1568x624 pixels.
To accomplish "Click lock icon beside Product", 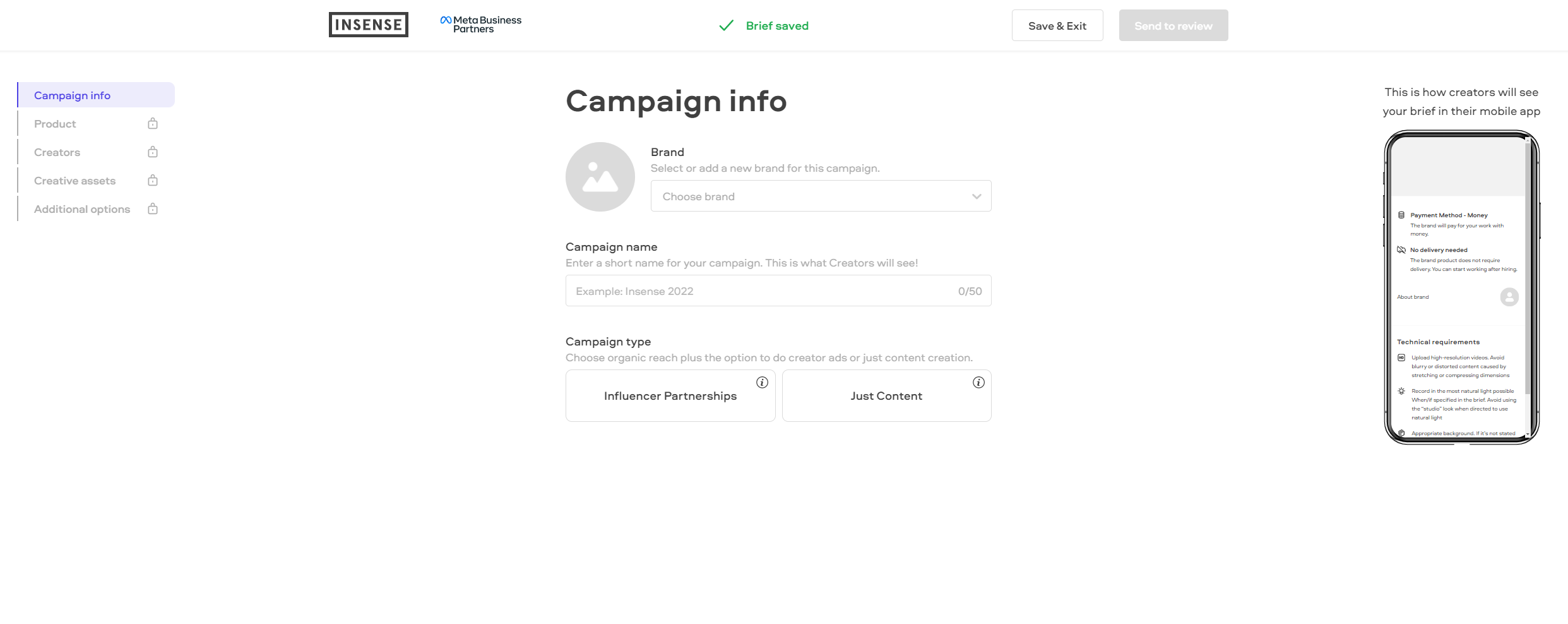I will [x=153, y=123].
